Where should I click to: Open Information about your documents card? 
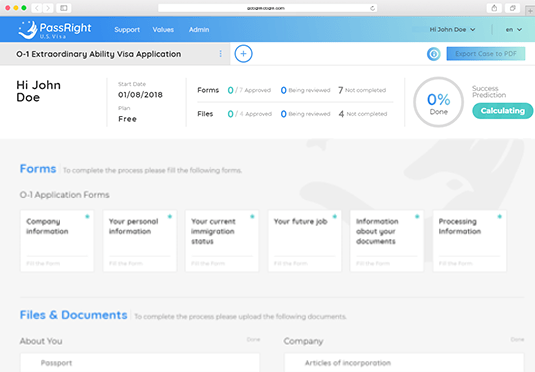point(387,241)
